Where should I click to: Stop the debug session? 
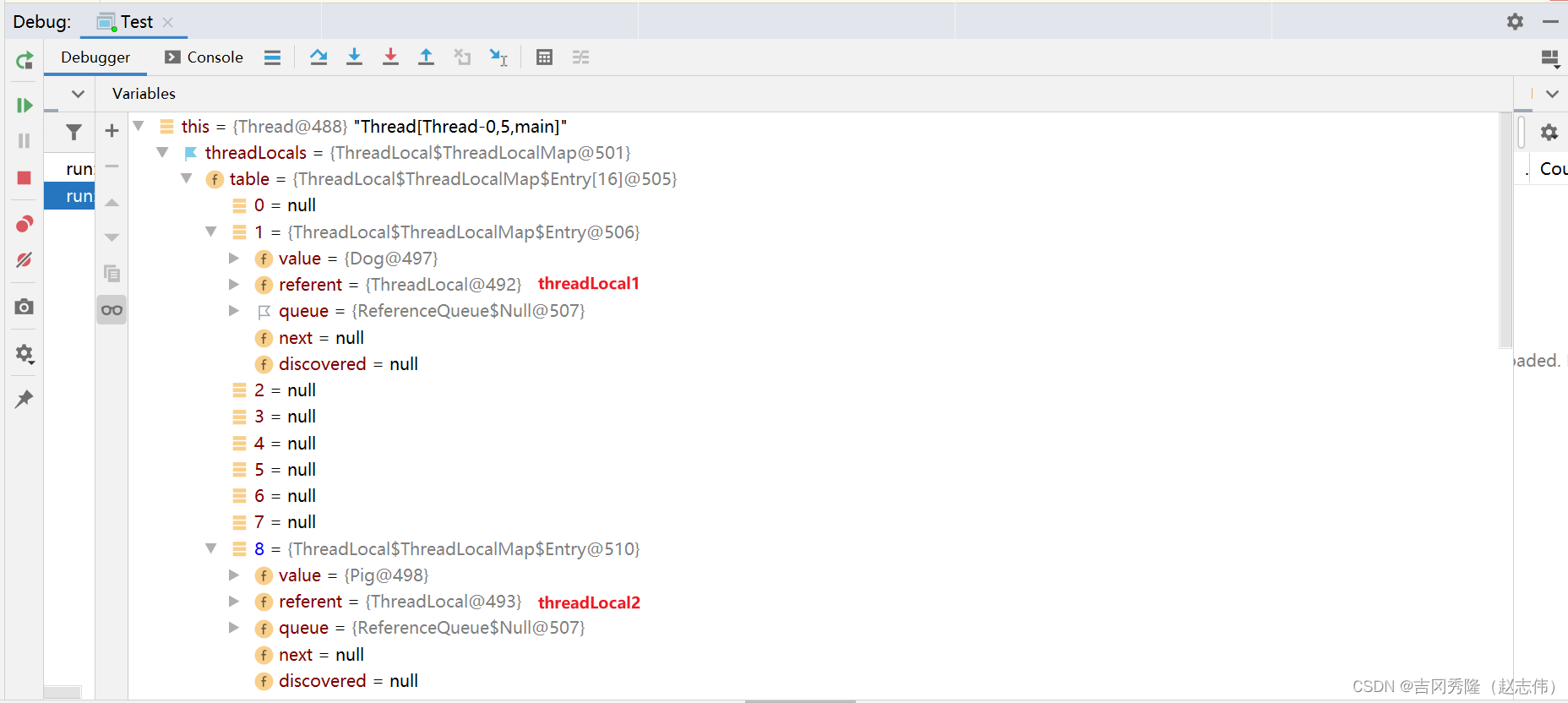point(24,177)
